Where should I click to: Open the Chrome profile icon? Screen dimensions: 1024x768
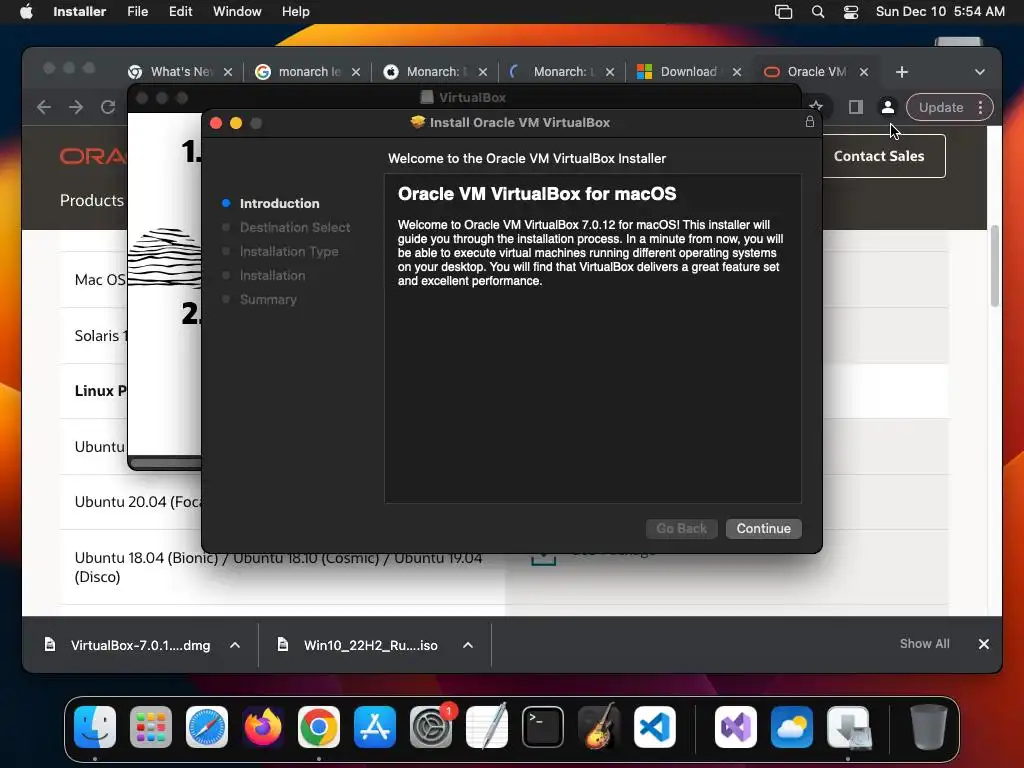coord(888,107)
